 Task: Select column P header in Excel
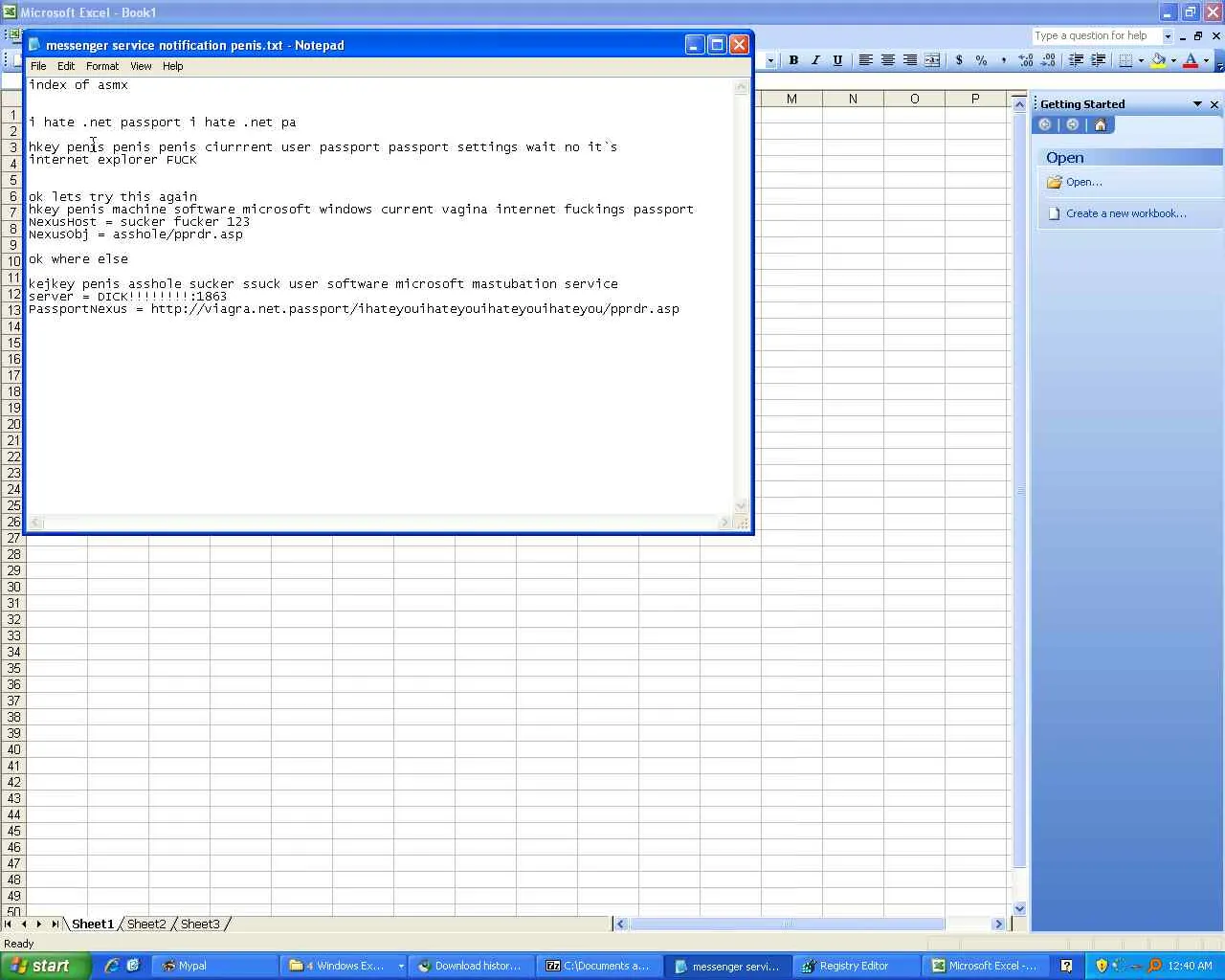point(975,99)
